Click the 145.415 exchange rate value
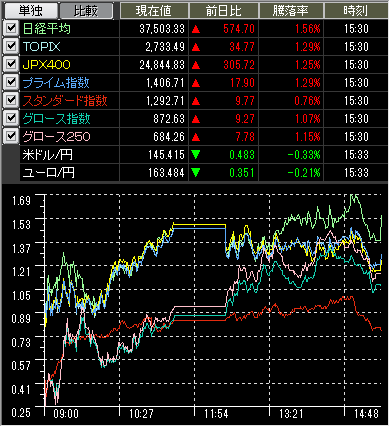 click(167, 155)
